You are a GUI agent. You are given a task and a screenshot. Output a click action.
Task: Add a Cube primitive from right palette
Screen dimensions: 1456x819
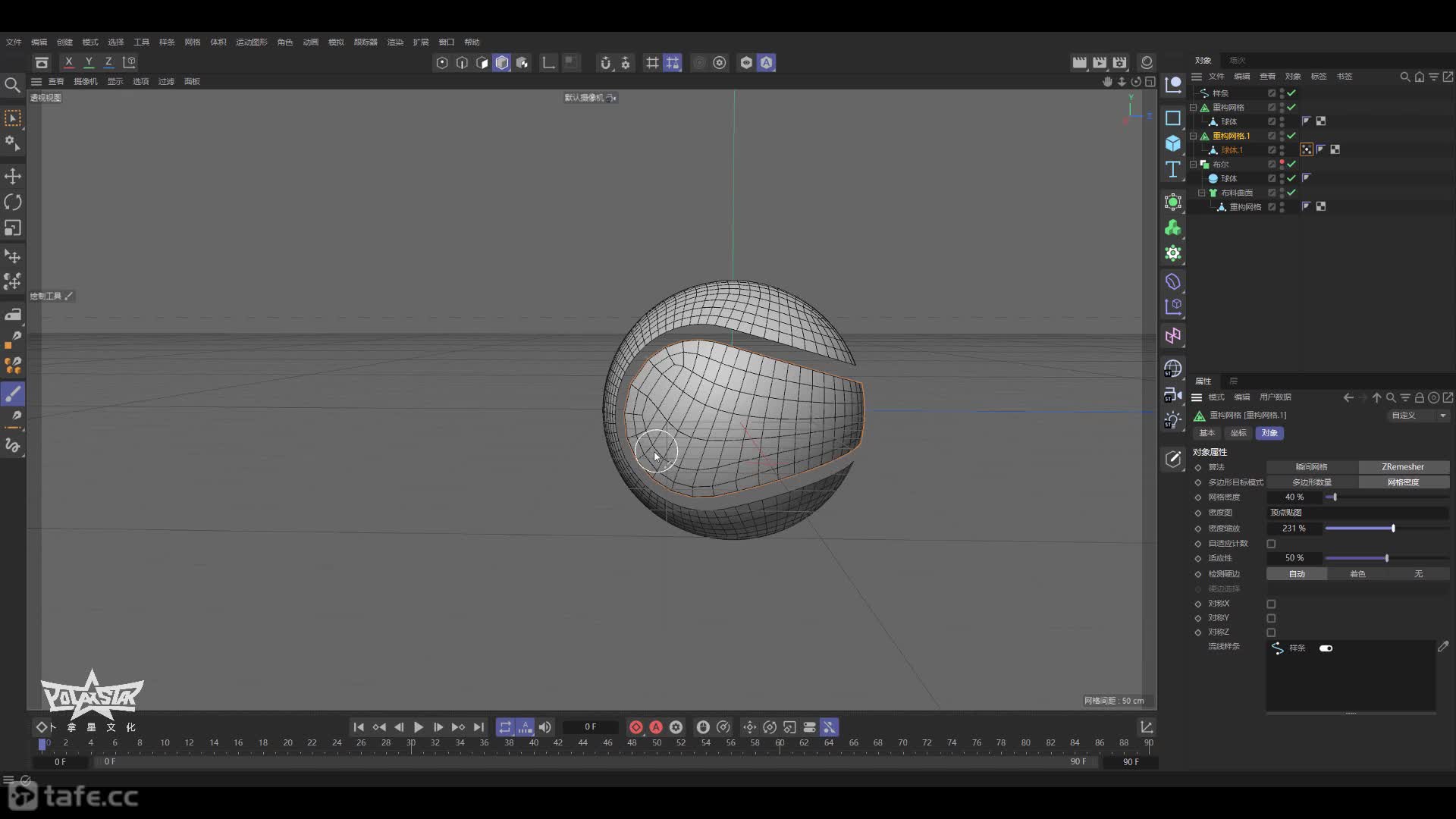tap(1173, 143)
